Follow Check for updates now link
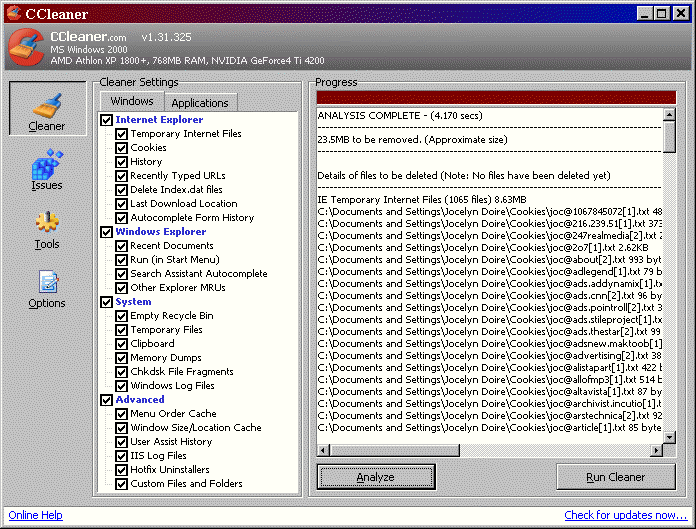The width and height of the screenshot is (696, 529). [x=625, y=515]
